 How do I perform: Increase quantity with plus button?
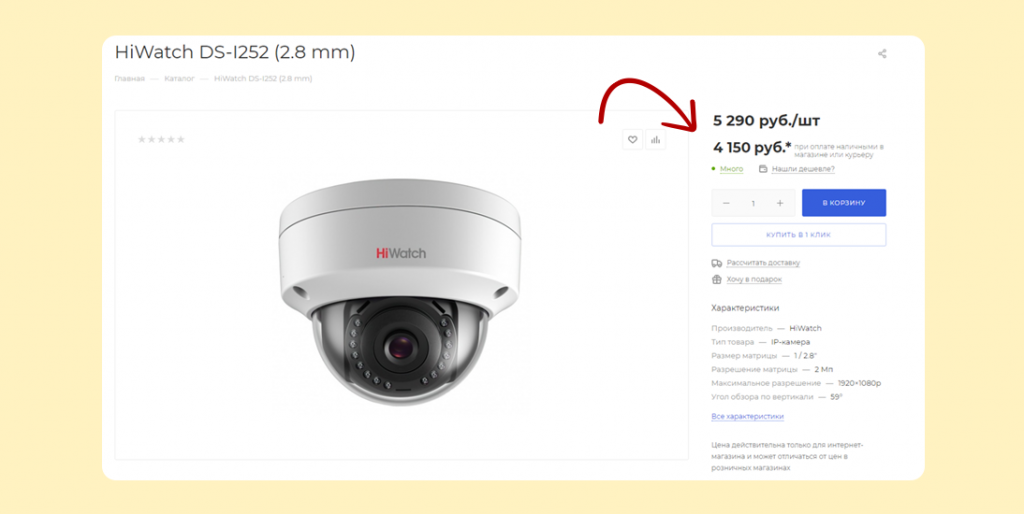tap(780, 203)
